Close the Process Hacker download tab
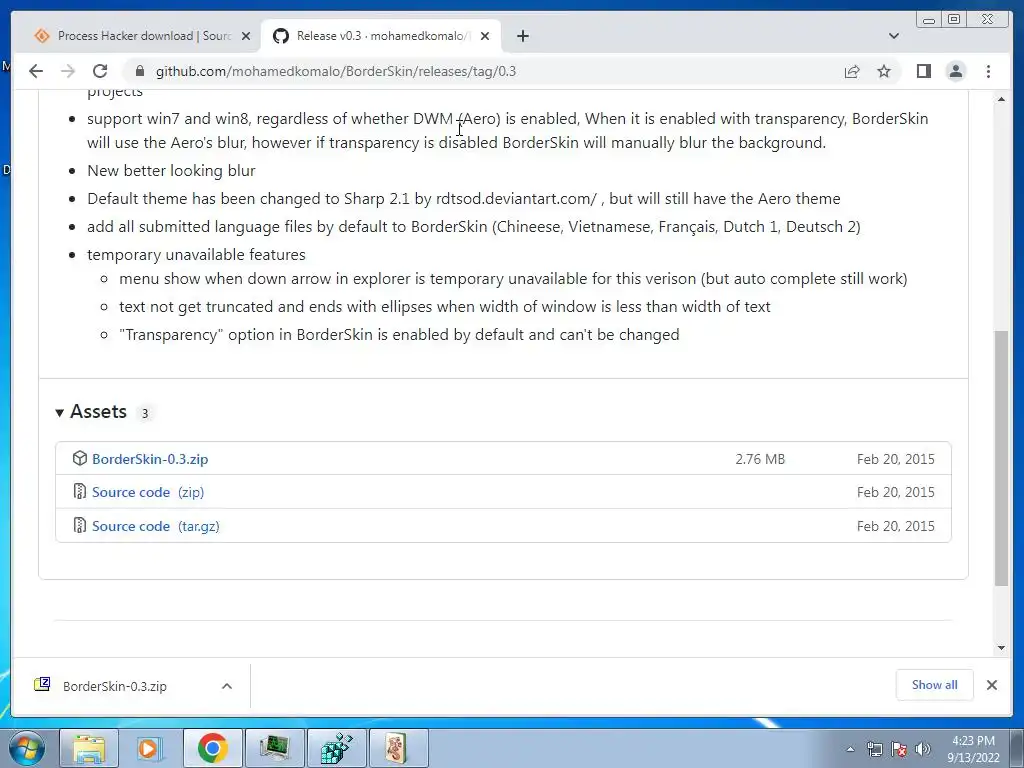Viewport: 1024px width, 768px height. (246, 36)
